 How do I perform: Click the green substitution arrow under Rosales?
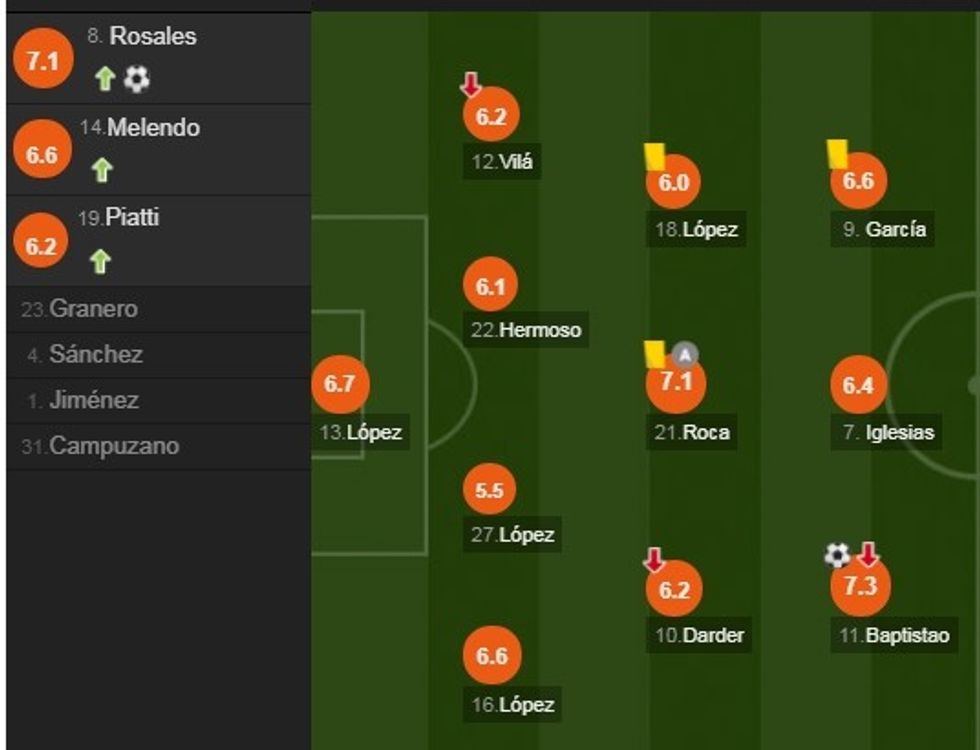click(x=106, y=80)
